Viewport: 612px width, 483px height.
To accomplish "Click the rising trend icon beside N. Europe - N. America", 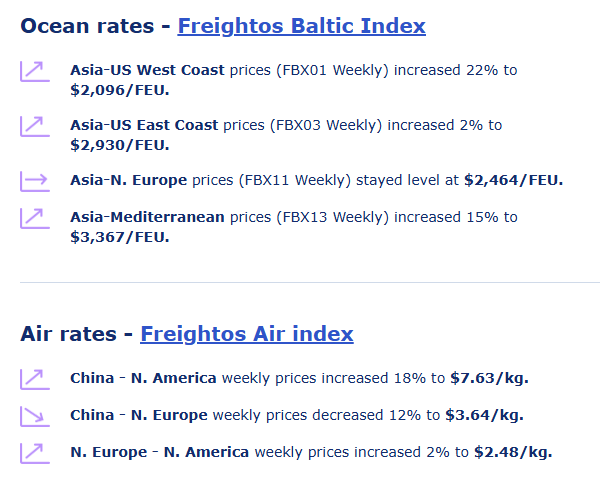I will click(34, 452).
